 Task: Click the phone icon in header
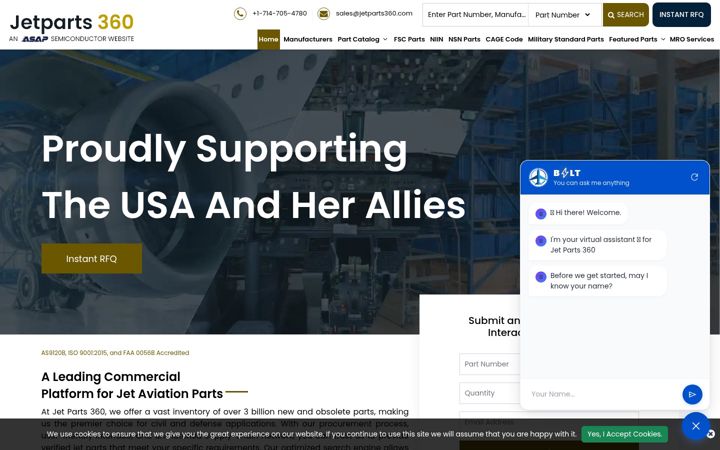click(x=240, y=14)
